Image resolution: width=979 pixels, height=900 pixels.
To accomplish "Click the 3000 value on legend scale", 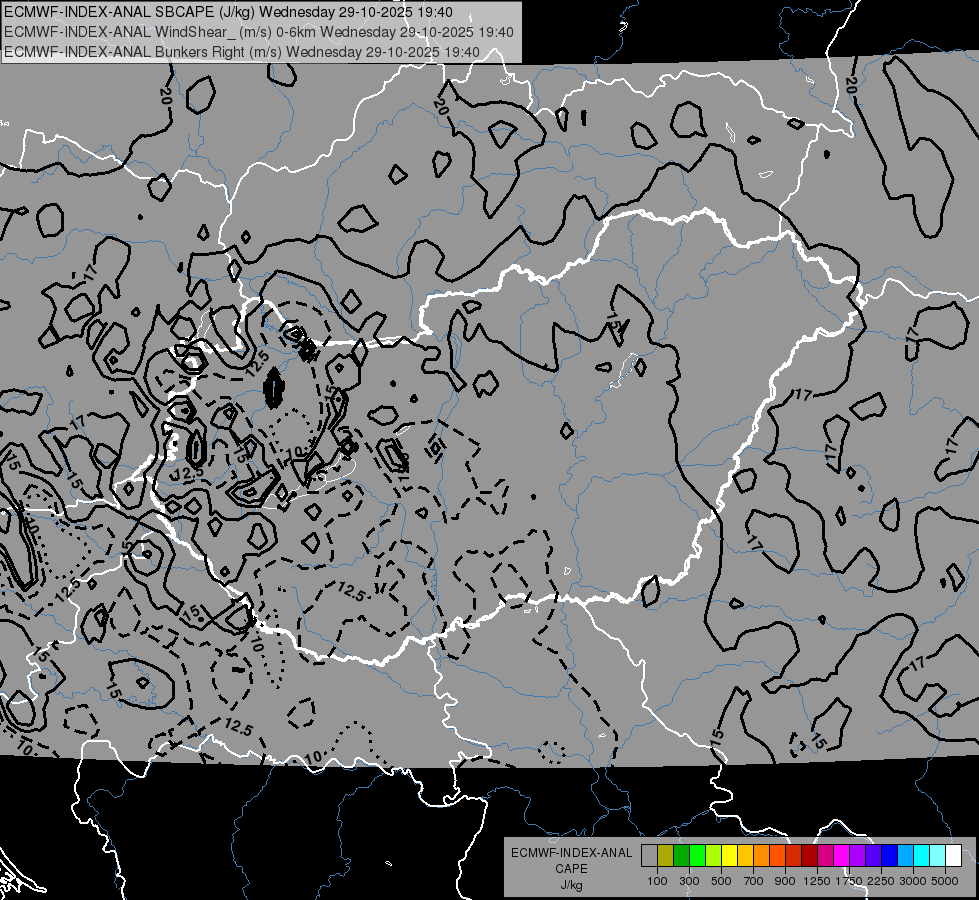I will tap(913, 881).
